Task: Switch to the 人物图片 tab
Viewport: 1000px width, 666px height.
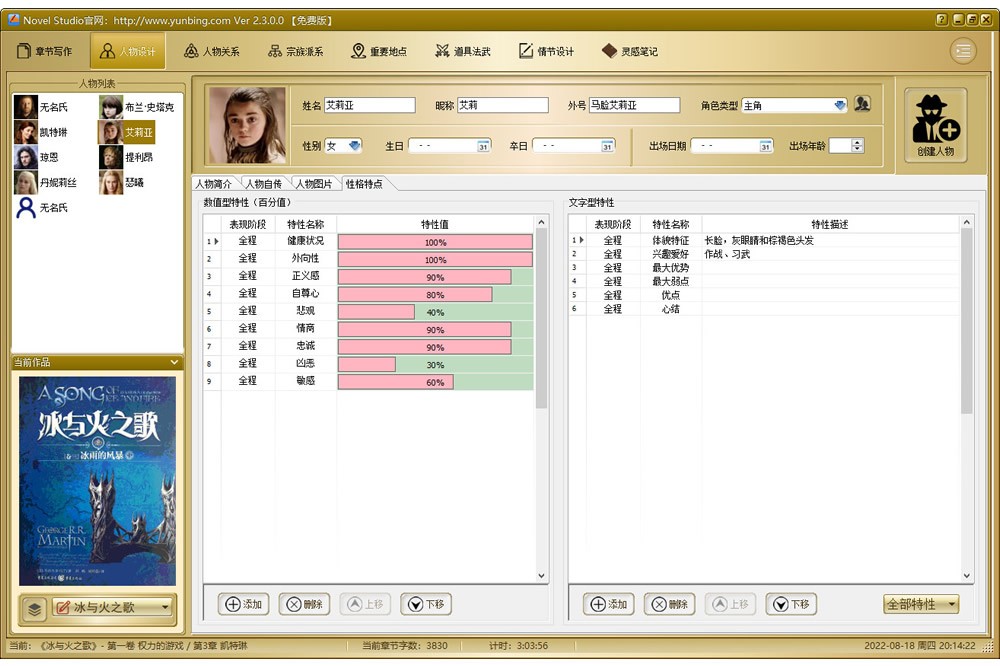Action: click(x=315, y=184)
